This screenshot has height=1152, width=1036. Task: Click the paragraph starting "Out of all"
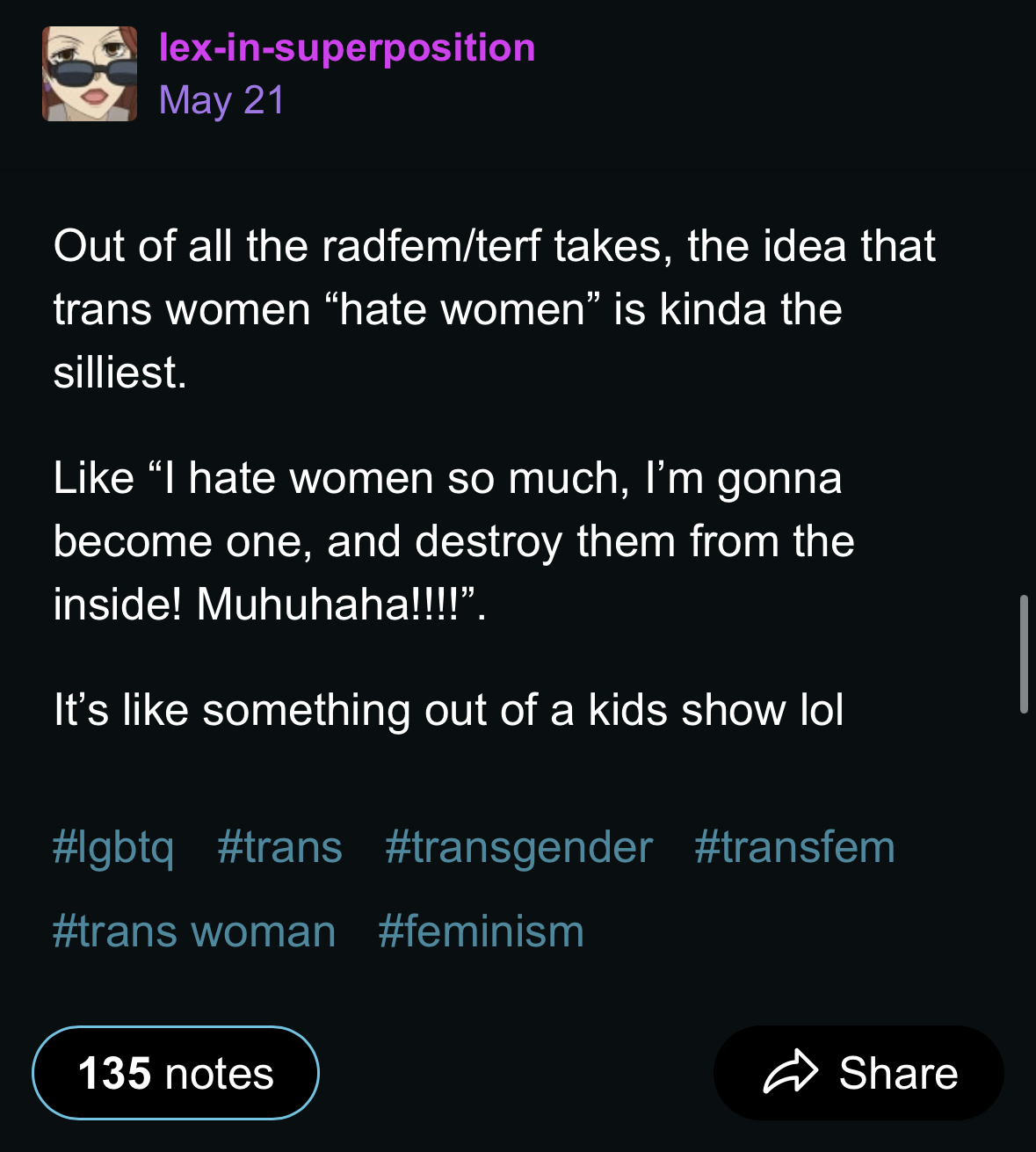click(x=494, y=309)
